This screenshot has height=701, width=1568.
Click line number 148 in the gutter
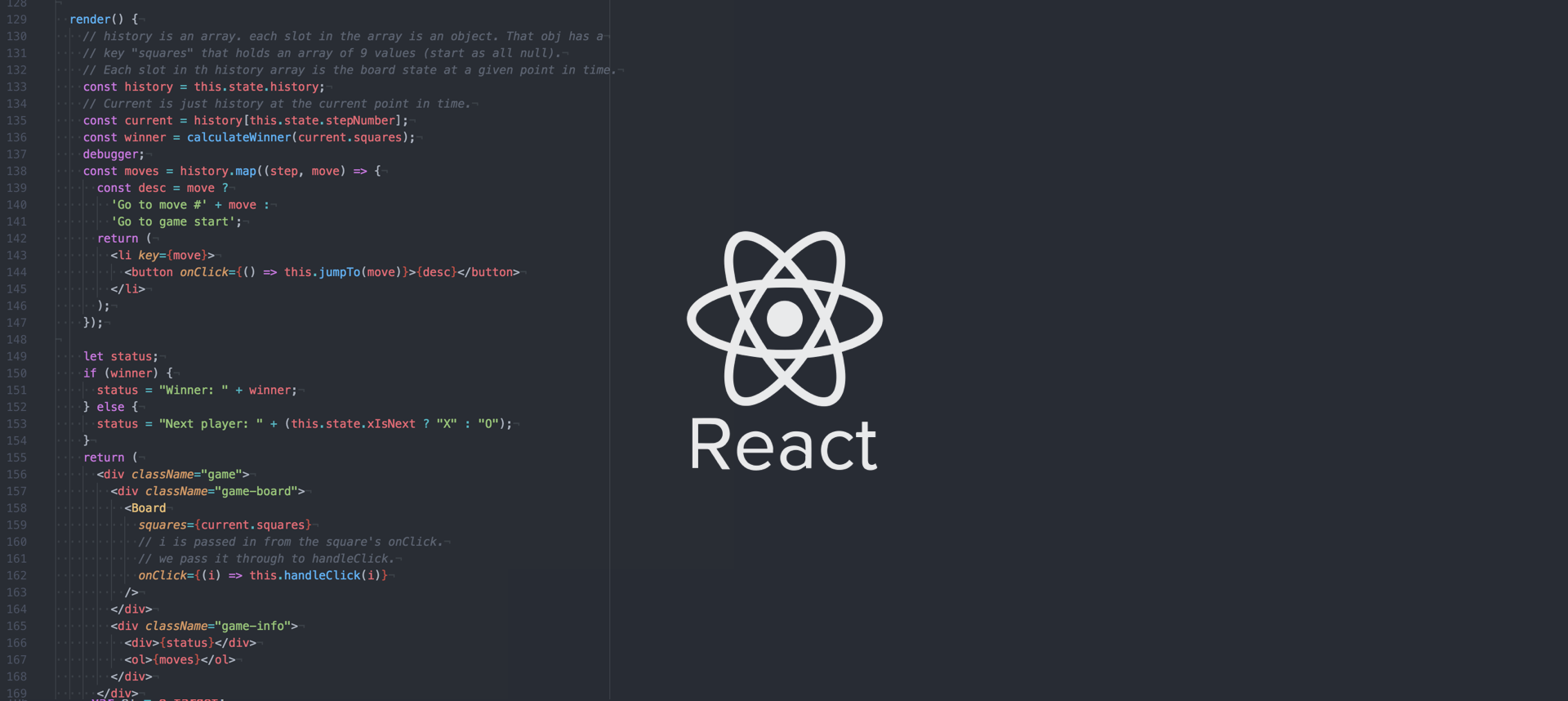click(x=16, y=339)
